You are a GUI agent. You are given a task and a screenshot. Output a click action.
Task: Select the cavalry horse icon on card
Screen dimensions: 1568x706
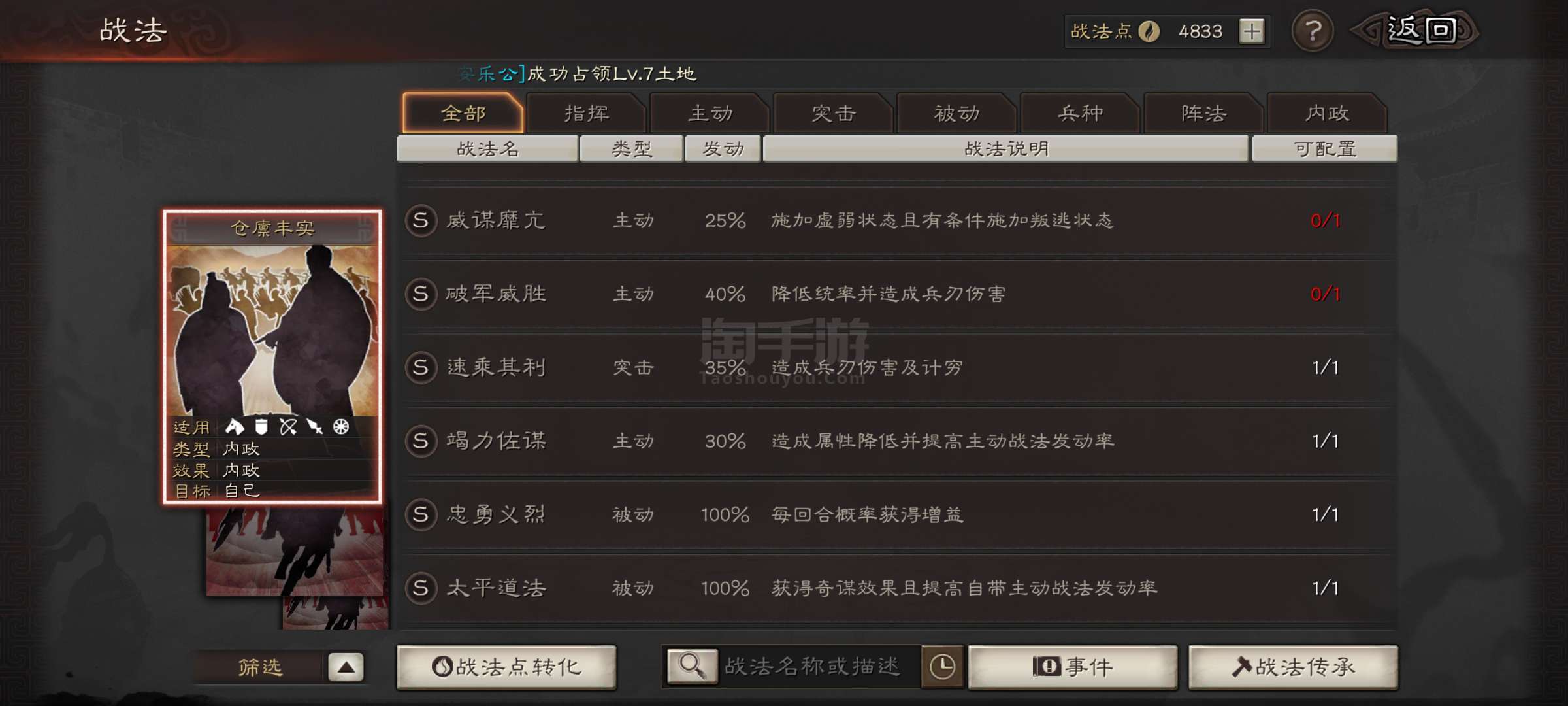(235, 427)
